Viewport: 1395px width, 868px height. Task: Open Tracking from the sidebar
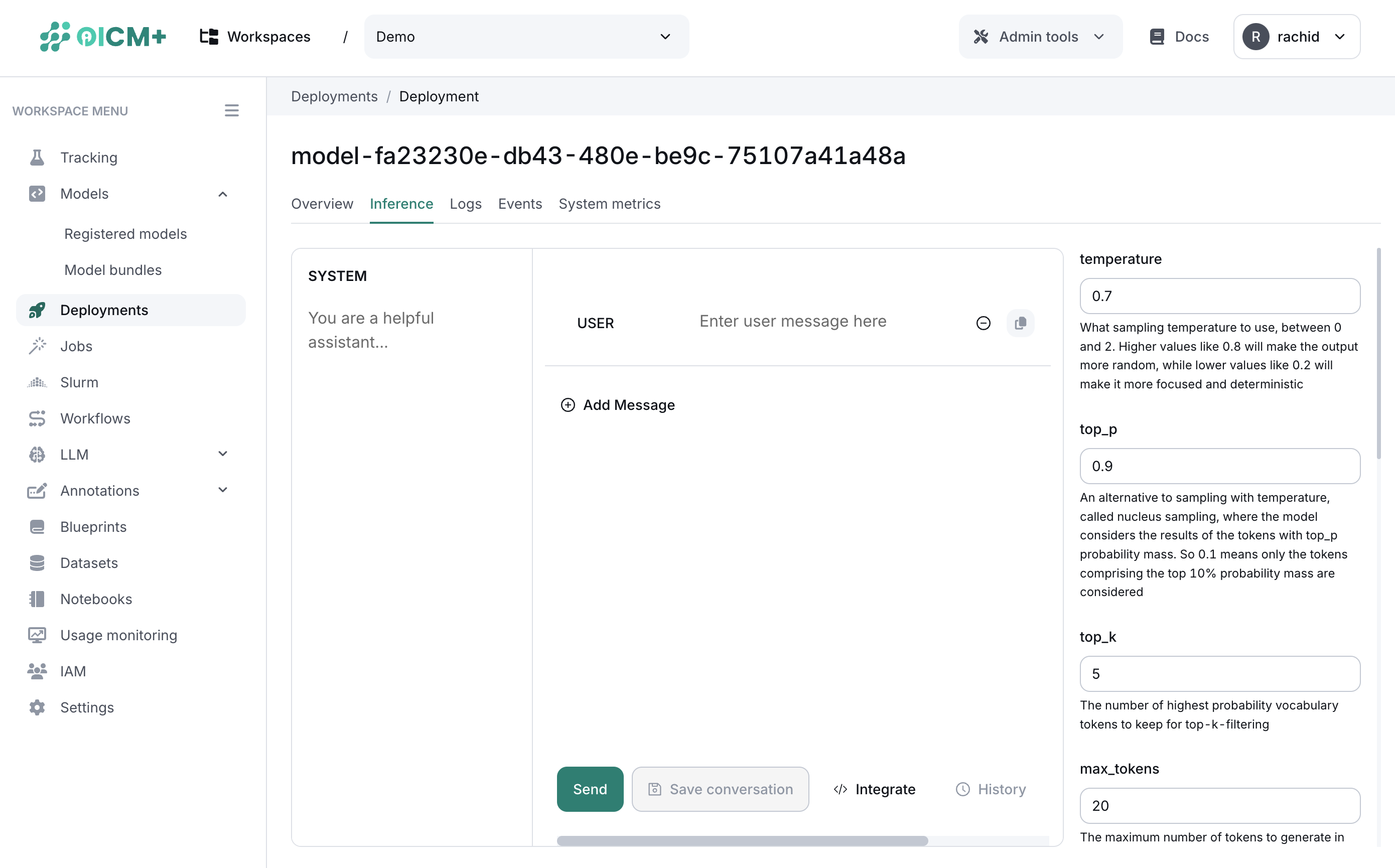(88, 158)
